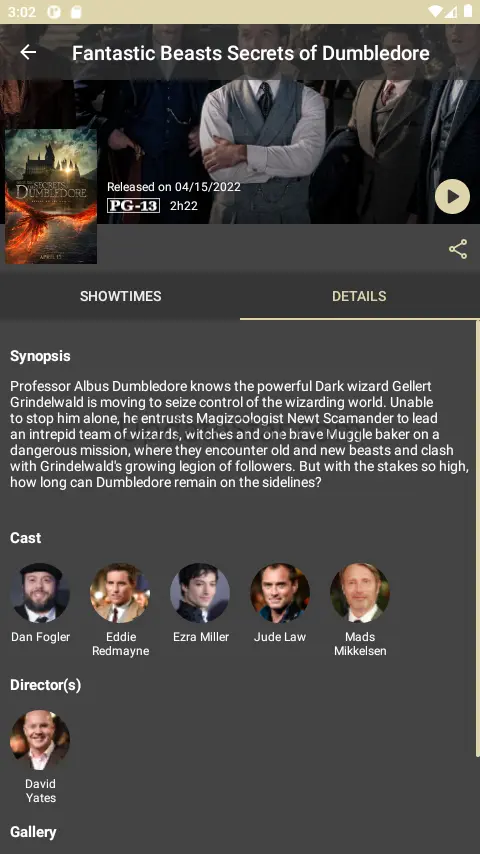Open Jude Law's cast photo
The width and height of the screenshot is (480, 854).
[280, 593]
